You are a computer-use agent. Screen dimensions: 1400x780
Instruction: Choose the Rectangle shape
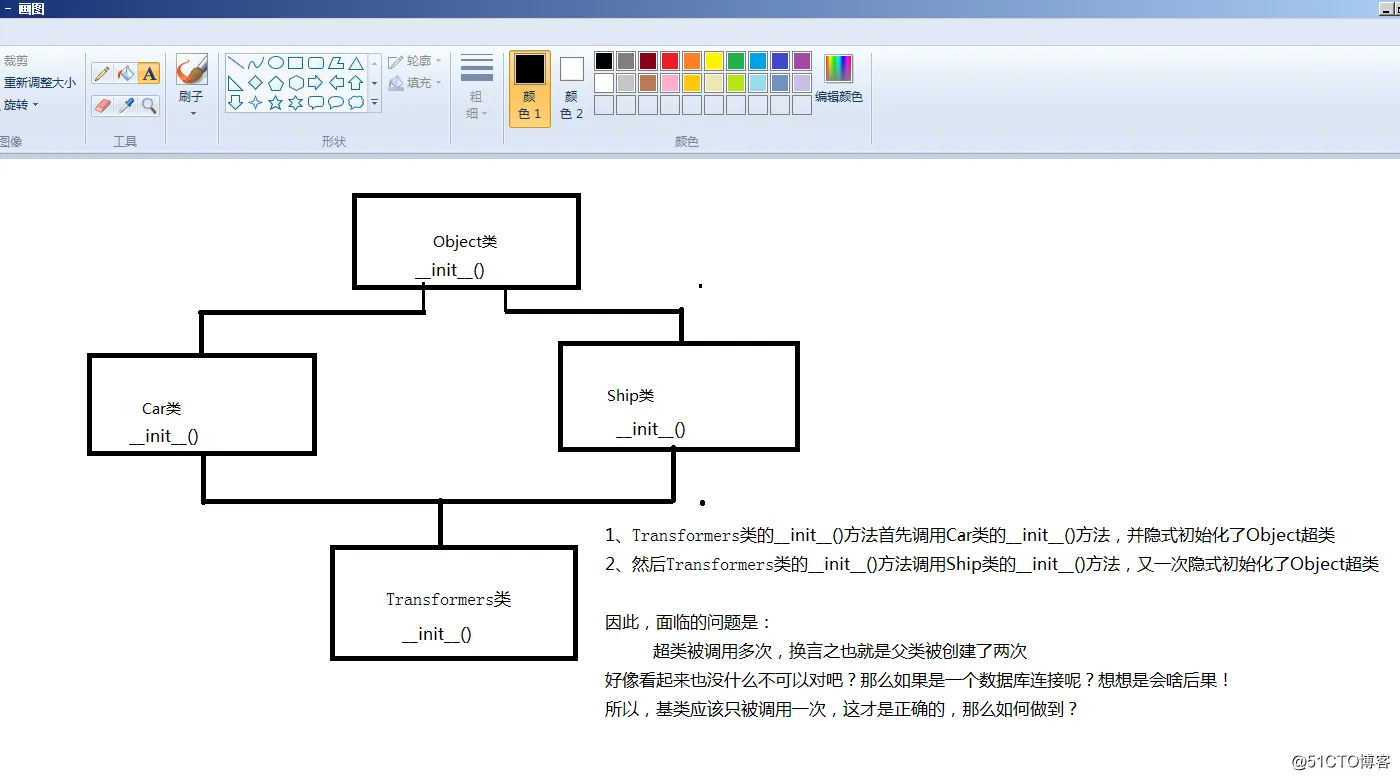[296, 63]
